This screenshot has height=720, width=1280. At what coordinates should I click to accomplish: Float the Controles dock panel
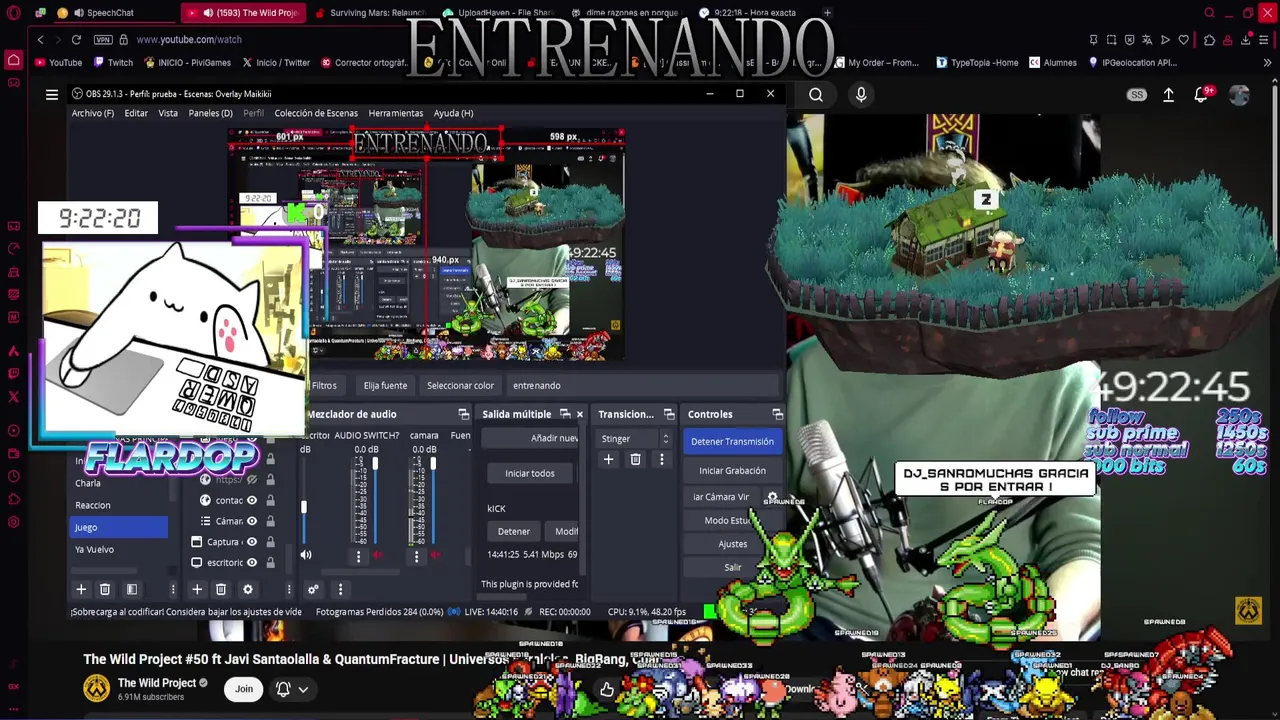(x=777, y=414)
